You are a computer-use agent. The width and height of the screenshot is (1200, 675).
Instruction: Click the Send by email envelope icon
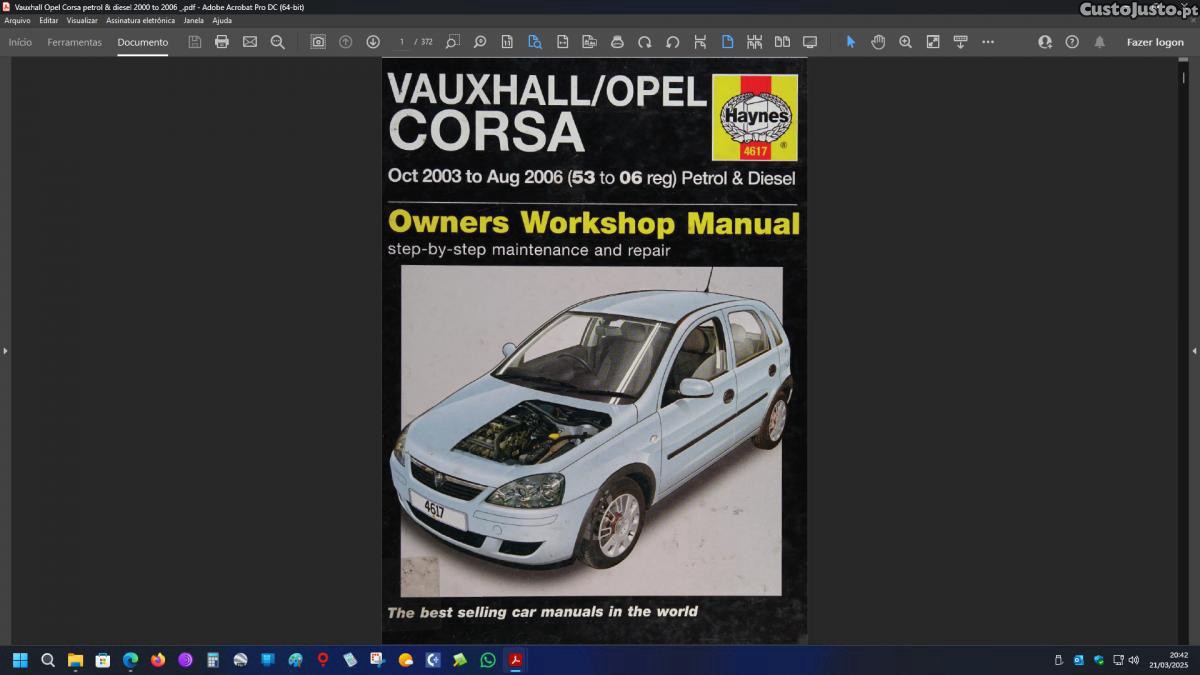[250, 42]
